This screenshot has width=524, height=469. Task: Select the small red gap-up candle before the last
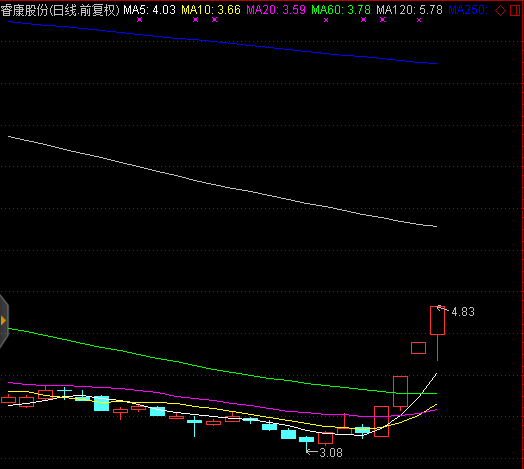pyautogui.click(x=418, y=348)
